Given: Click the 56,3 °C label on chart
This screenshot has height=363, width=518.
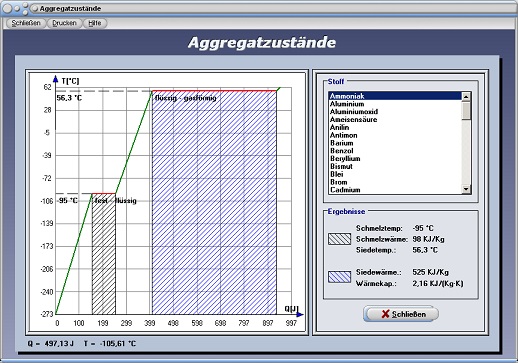Looking at the screenshot, I should point(69,98).
